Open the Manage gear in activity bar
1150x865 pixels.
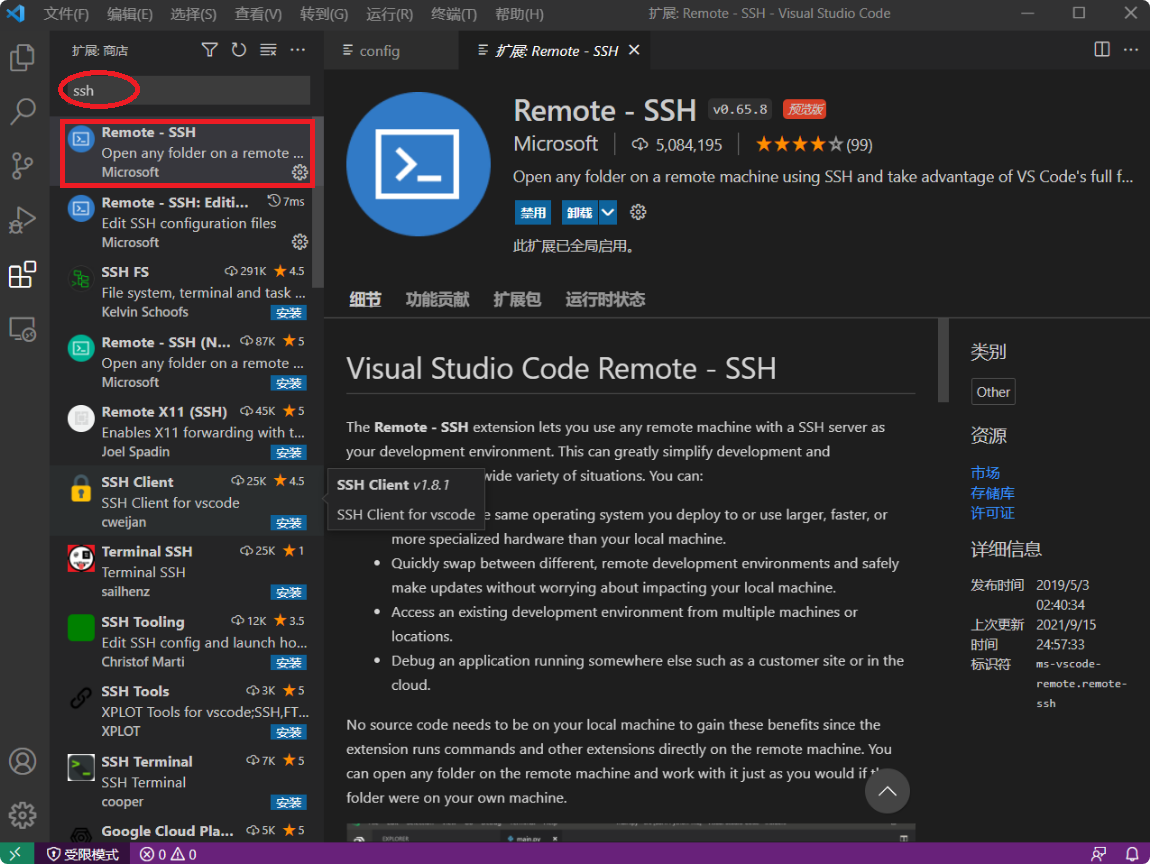[22, 815]
